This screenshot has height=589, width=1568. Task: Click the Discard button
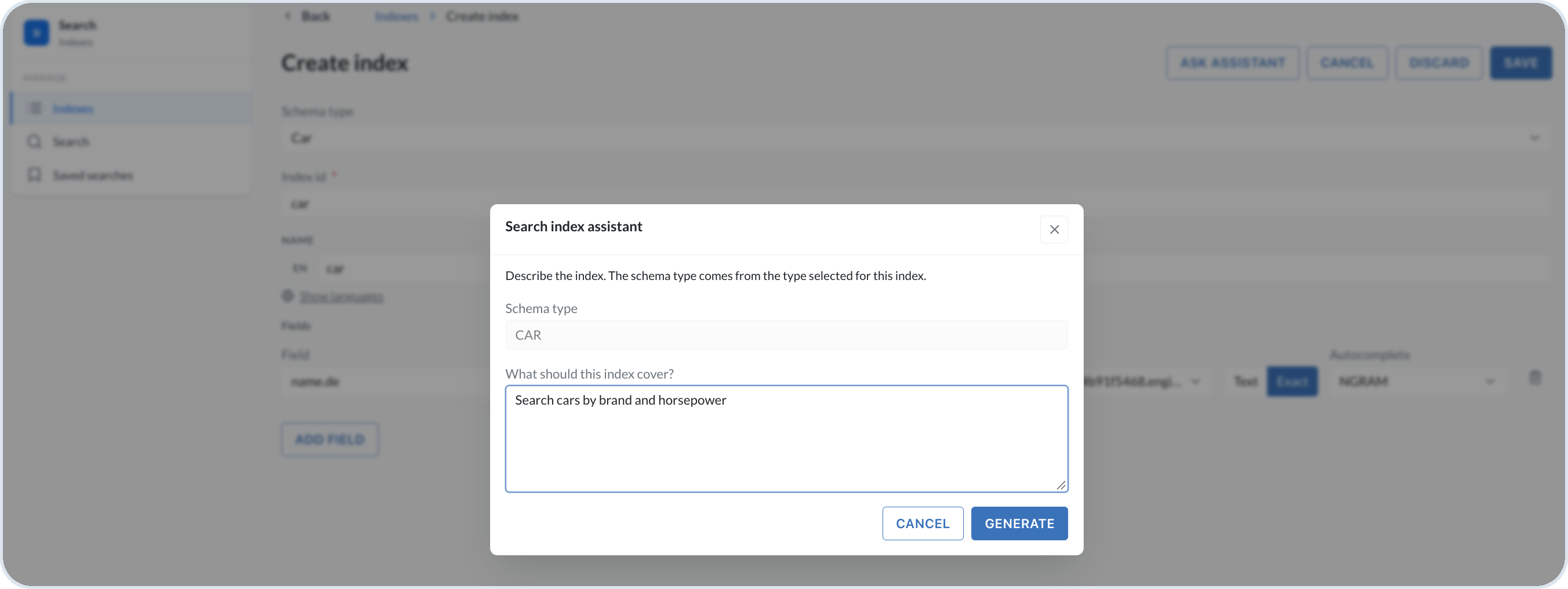click(1438, 63)
